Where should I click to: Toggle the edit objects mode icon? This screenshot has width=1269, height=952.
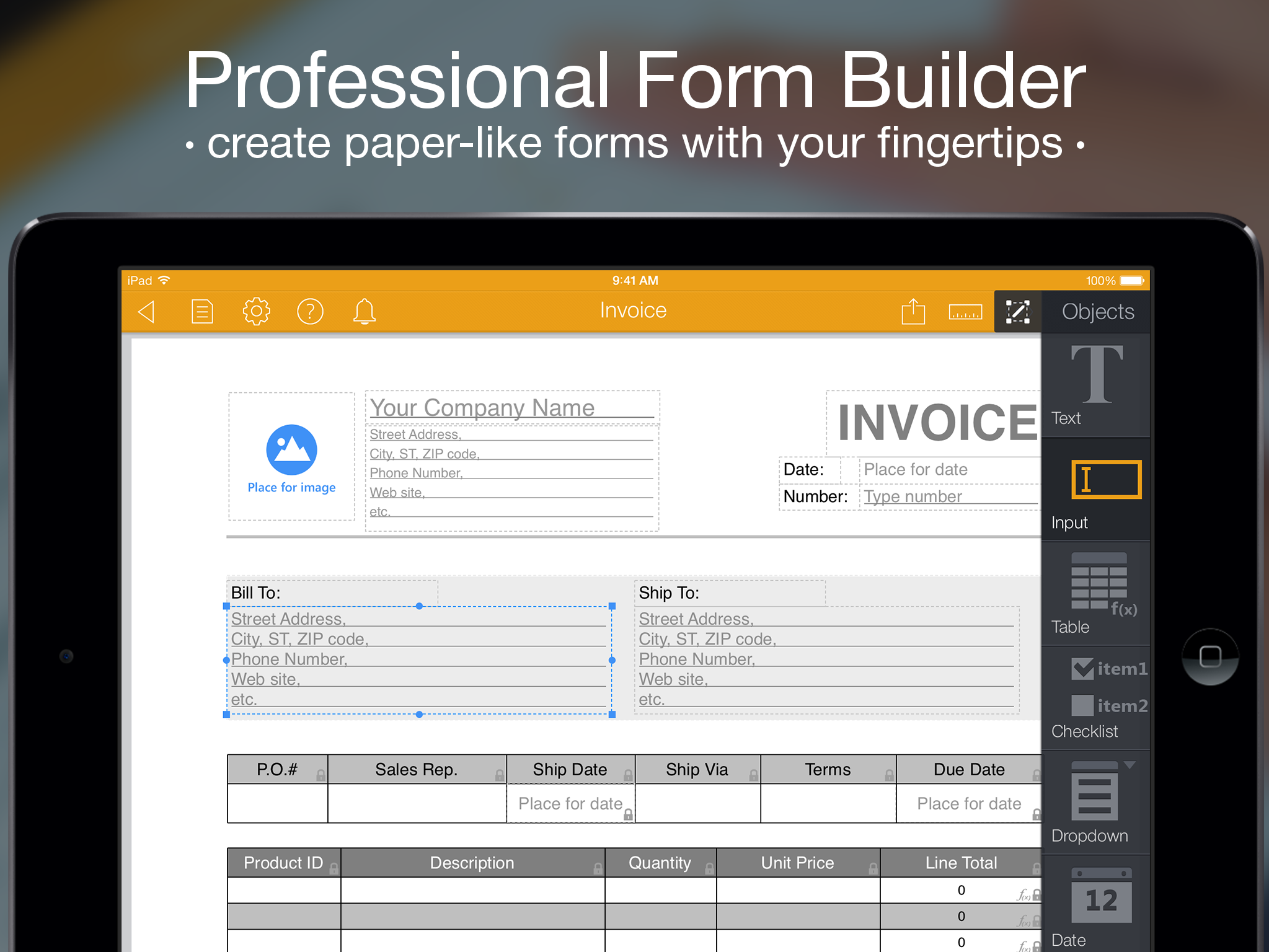point(1017,312)
